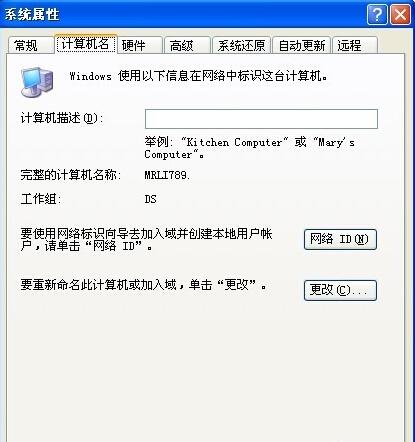This screenshot has height=442, width=415.
Task: Click the 系统属性 title bar
Action: (183, 15)
